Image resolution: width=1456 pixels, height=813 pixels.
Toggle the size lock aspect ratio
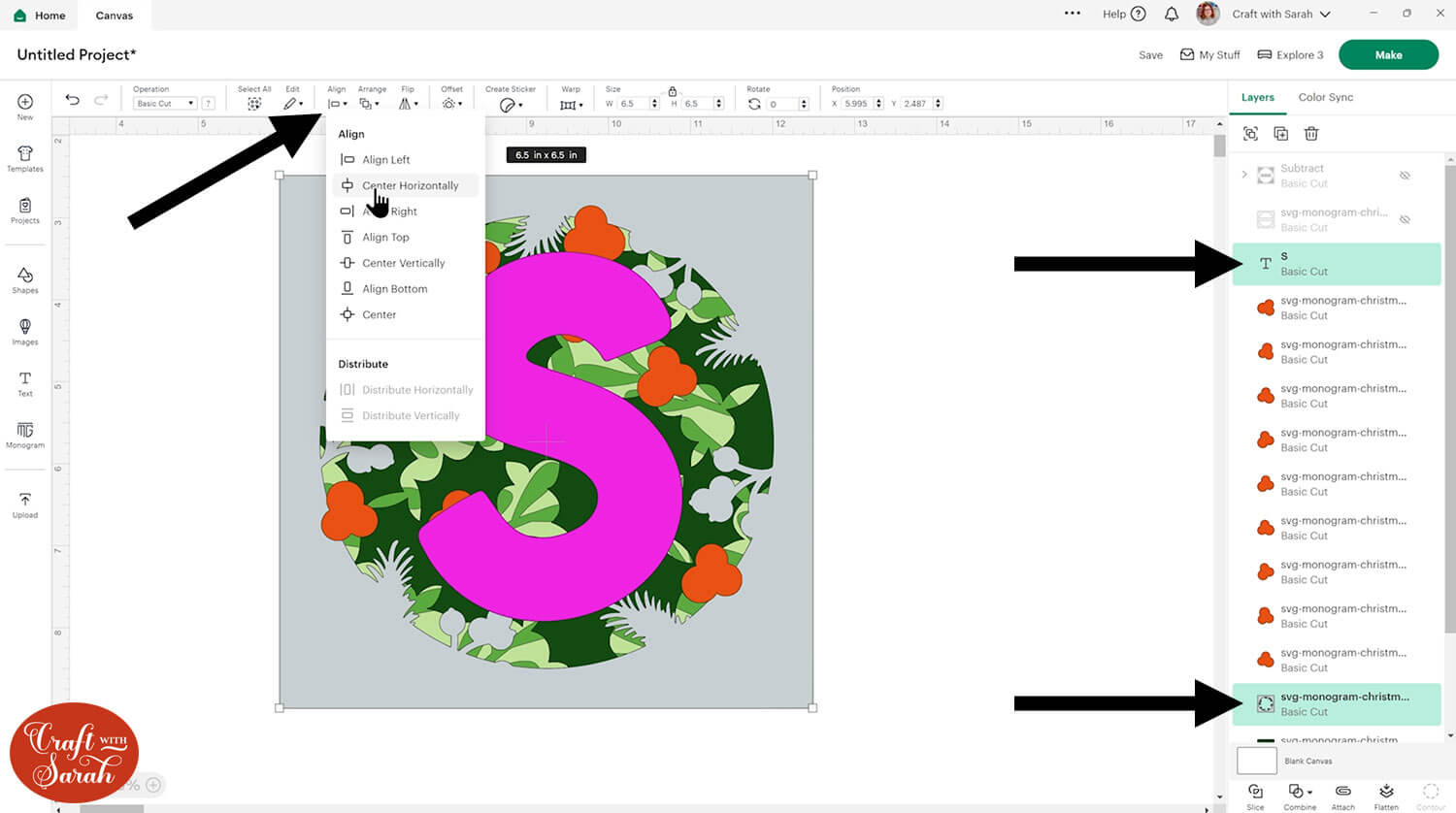tap(672, 91)
